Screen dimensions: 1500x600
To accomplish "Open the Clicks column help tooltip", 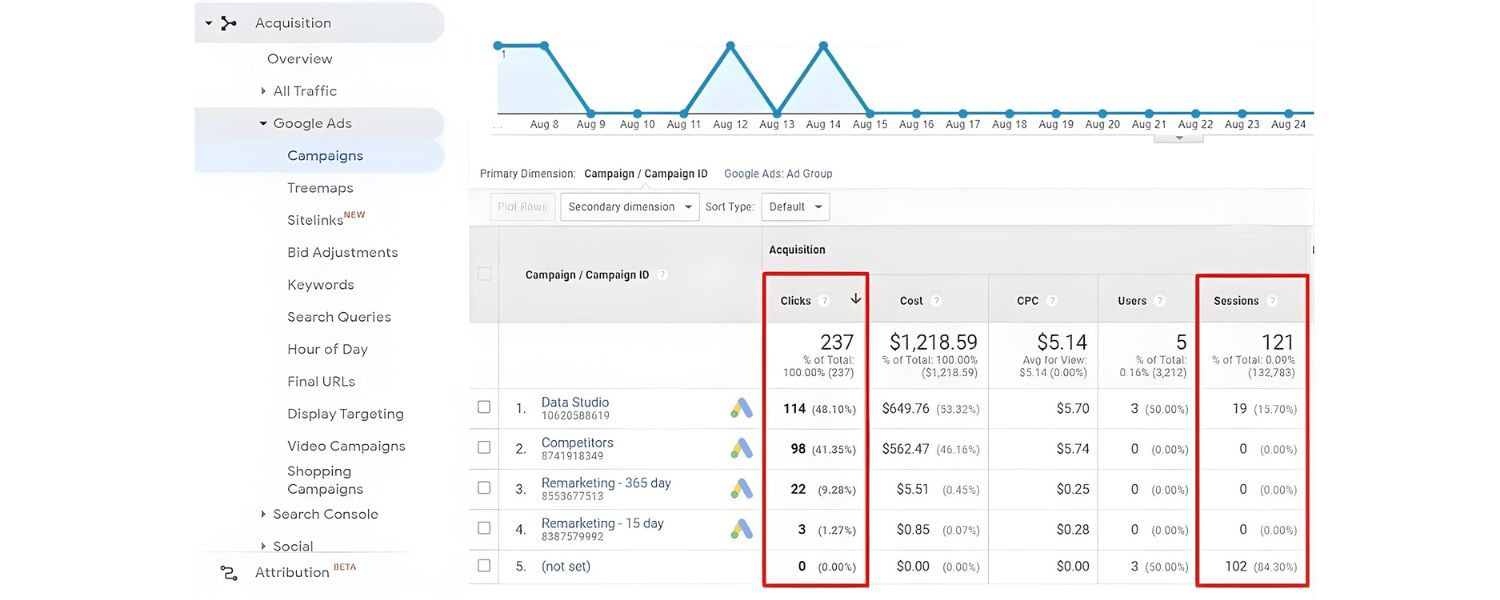I will pos(823,300).
